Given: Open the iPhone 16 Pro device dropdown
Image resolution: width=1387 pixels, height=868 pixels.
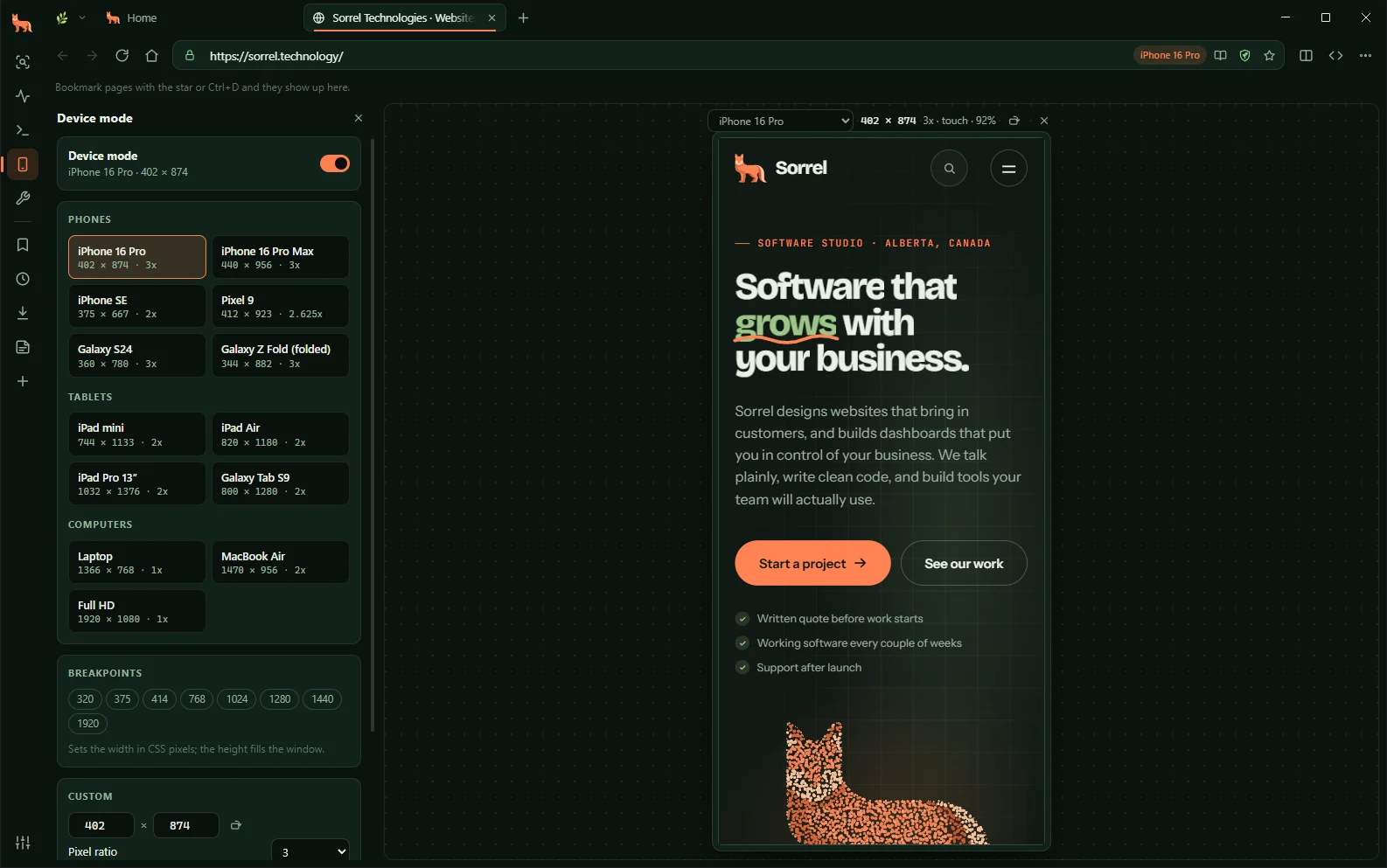Looking at the screenshot, I should [x=780, y=121].
